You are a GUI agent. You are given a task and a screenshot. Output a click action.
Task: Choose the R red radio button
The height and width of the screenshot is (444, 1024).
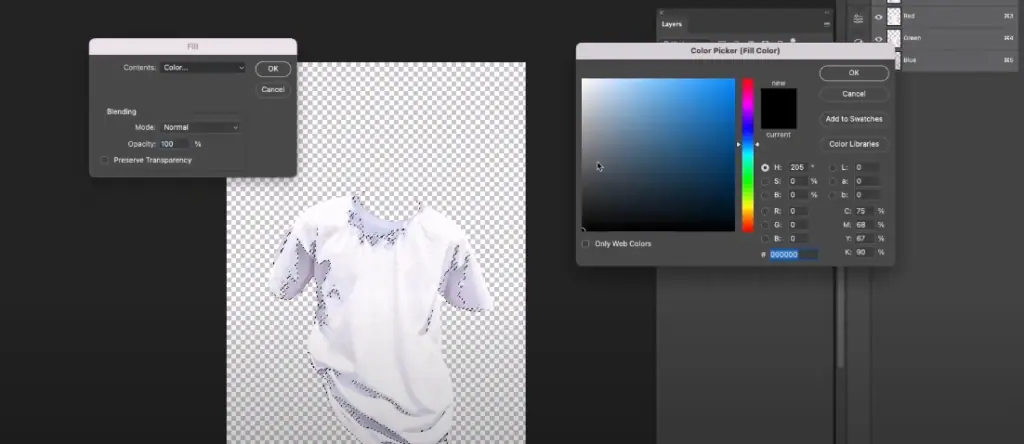(x=766, y=211)
